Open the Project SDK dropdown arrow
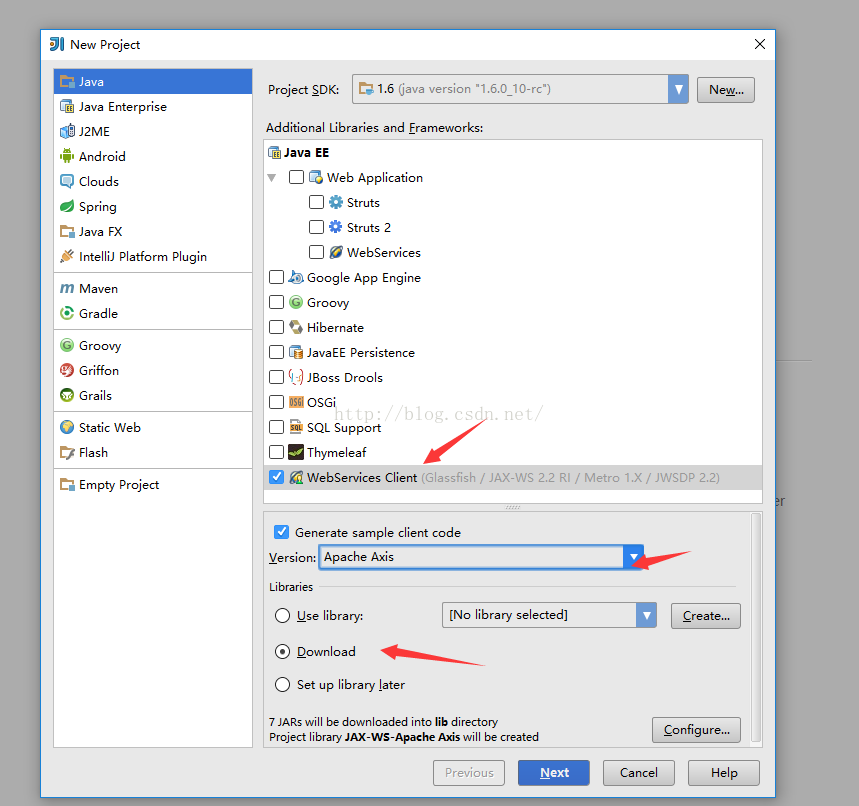Screen dimensions: 859x806 pos(678,89)
